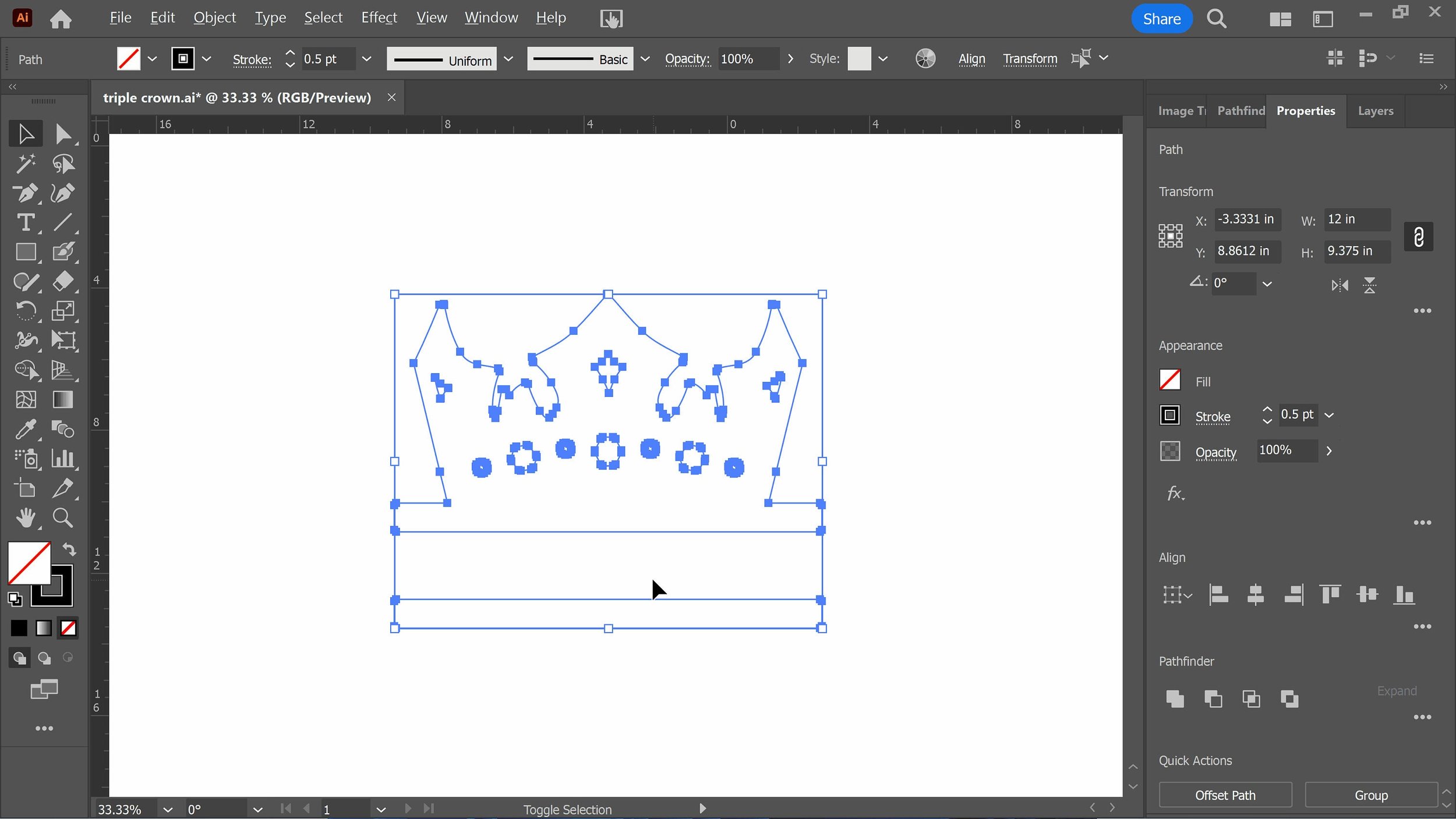Click the Share button
Screen dimensions: 1456x819
click(1161, 19)
